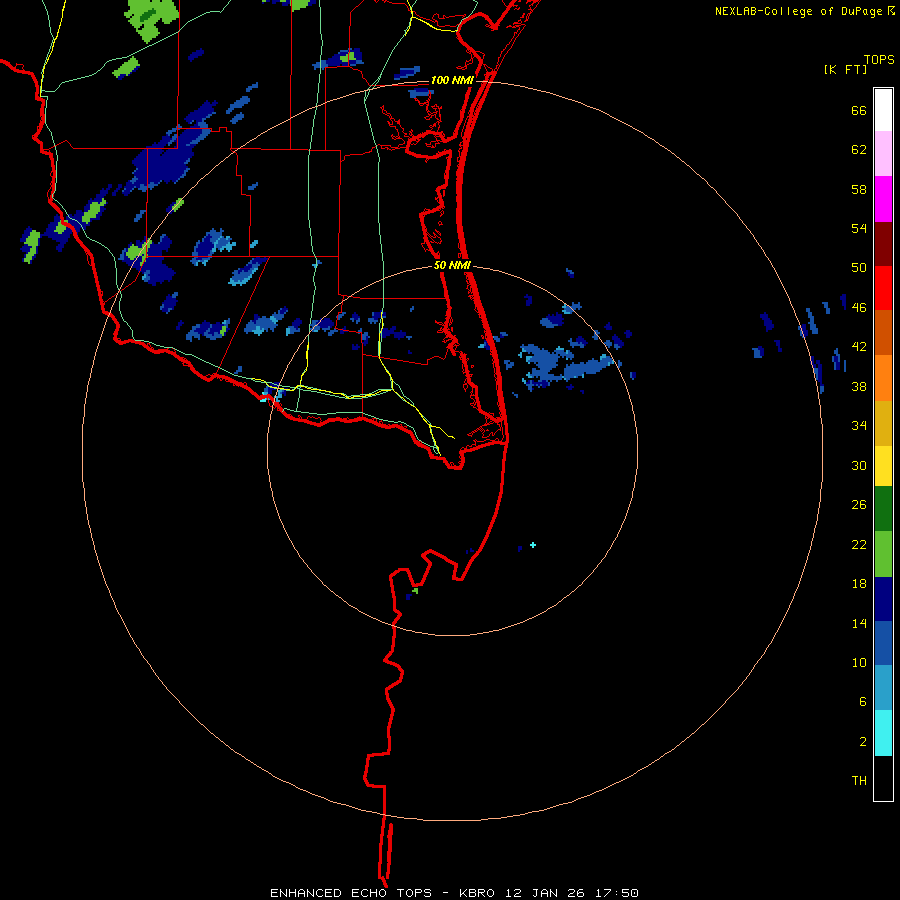Click the 'NEXLAB-College of DuPage' text
Screen dimensions: 900x900
[x=798, y=11]
